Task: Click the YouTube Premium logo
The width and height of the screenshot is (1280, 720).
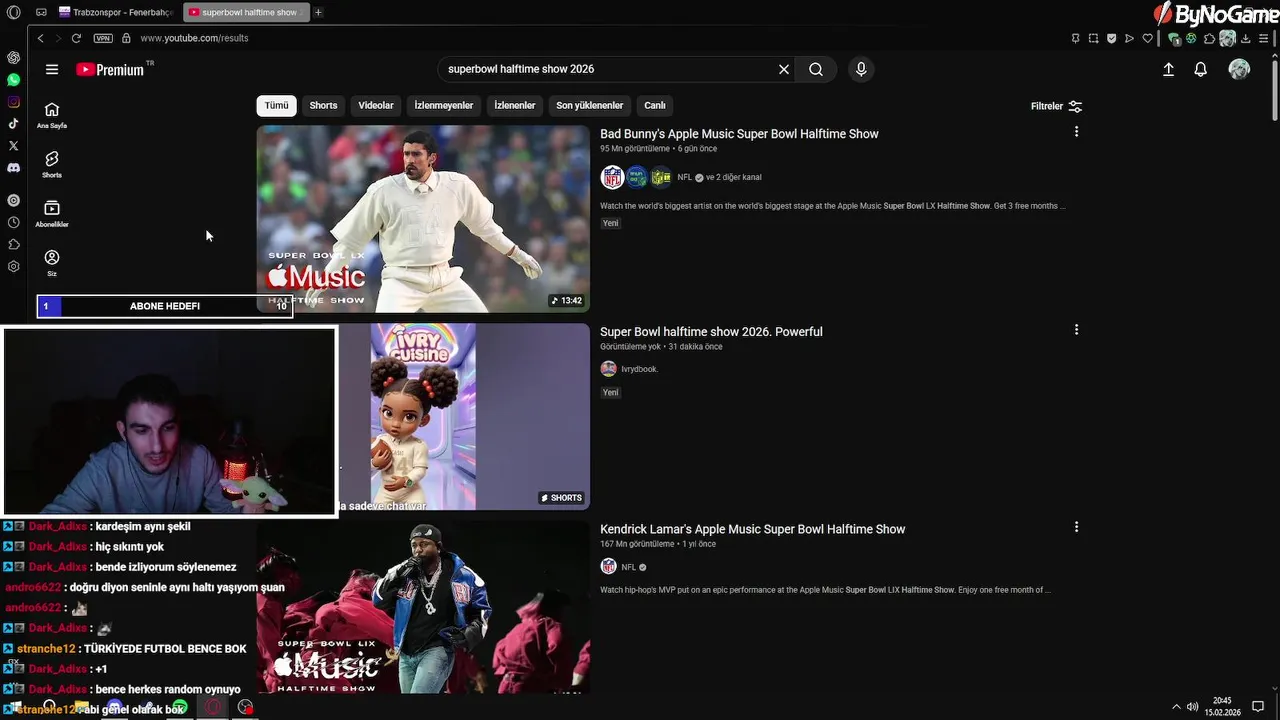Action: coord(110,69)
